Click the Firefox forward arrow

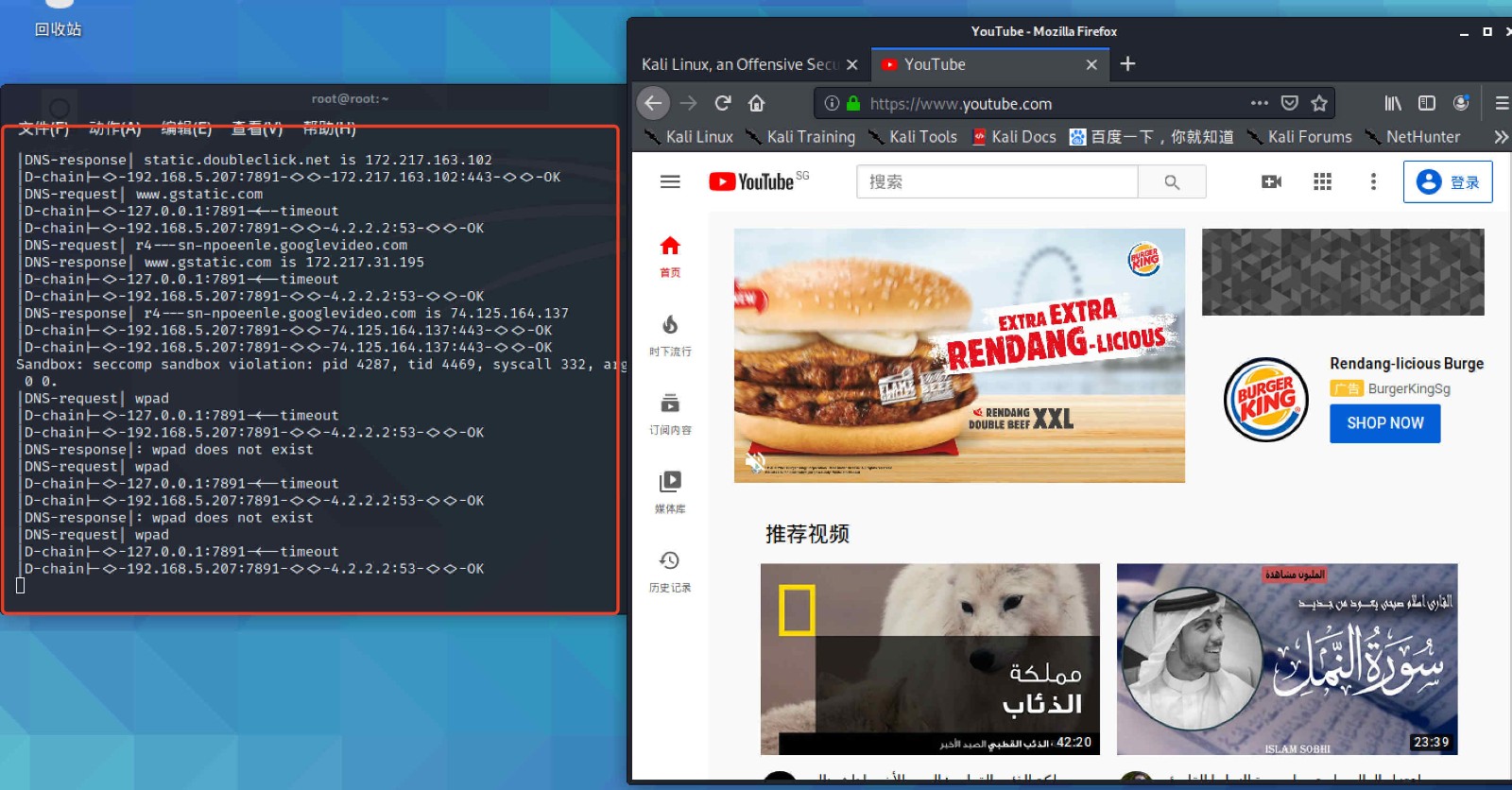689,103
